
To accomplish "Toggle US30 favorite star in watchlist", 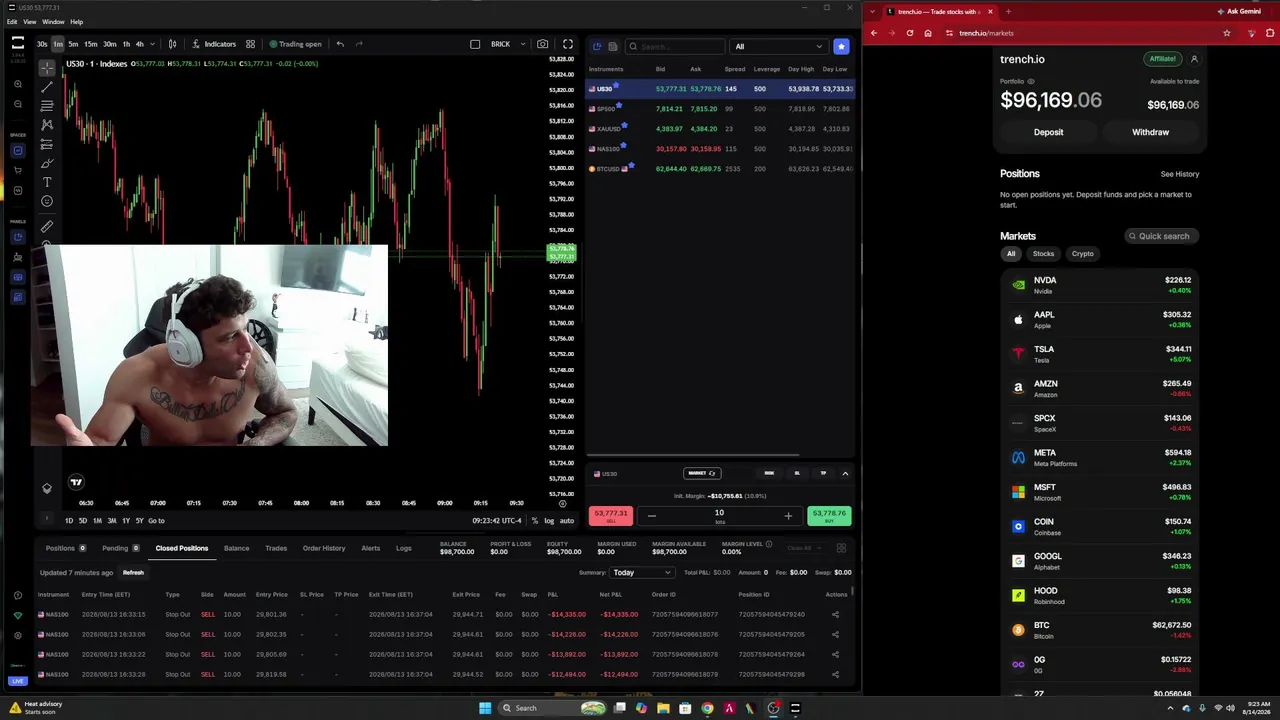I will [617, 86].
